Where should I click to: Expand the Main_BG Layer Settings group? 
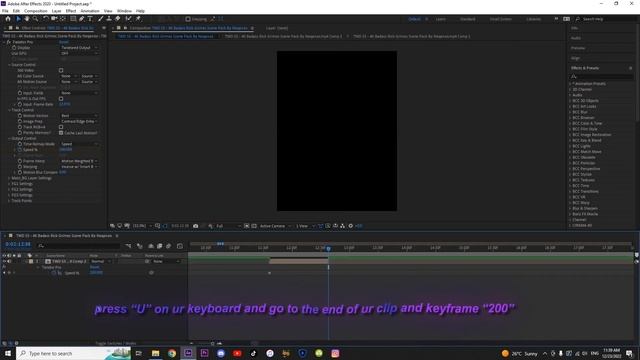click(x=9, y=178)
